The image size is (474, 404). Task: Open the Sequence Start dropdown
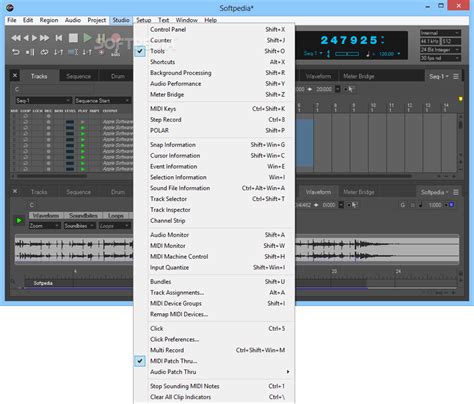(102, 100)
